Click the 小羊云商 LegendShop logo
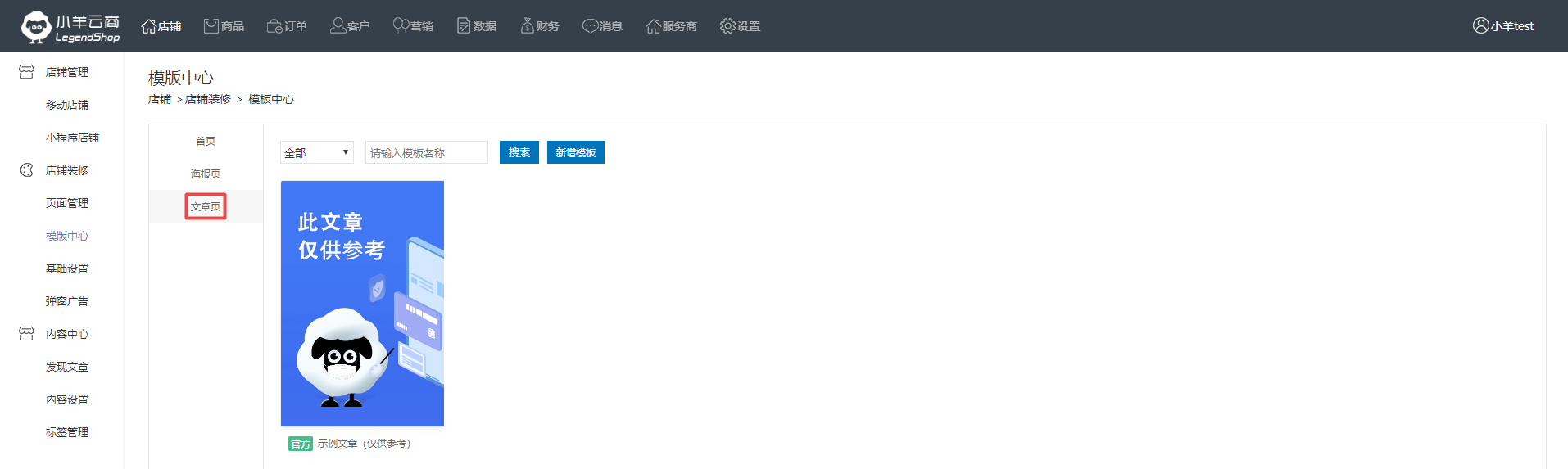 click(x=70, y=26)
